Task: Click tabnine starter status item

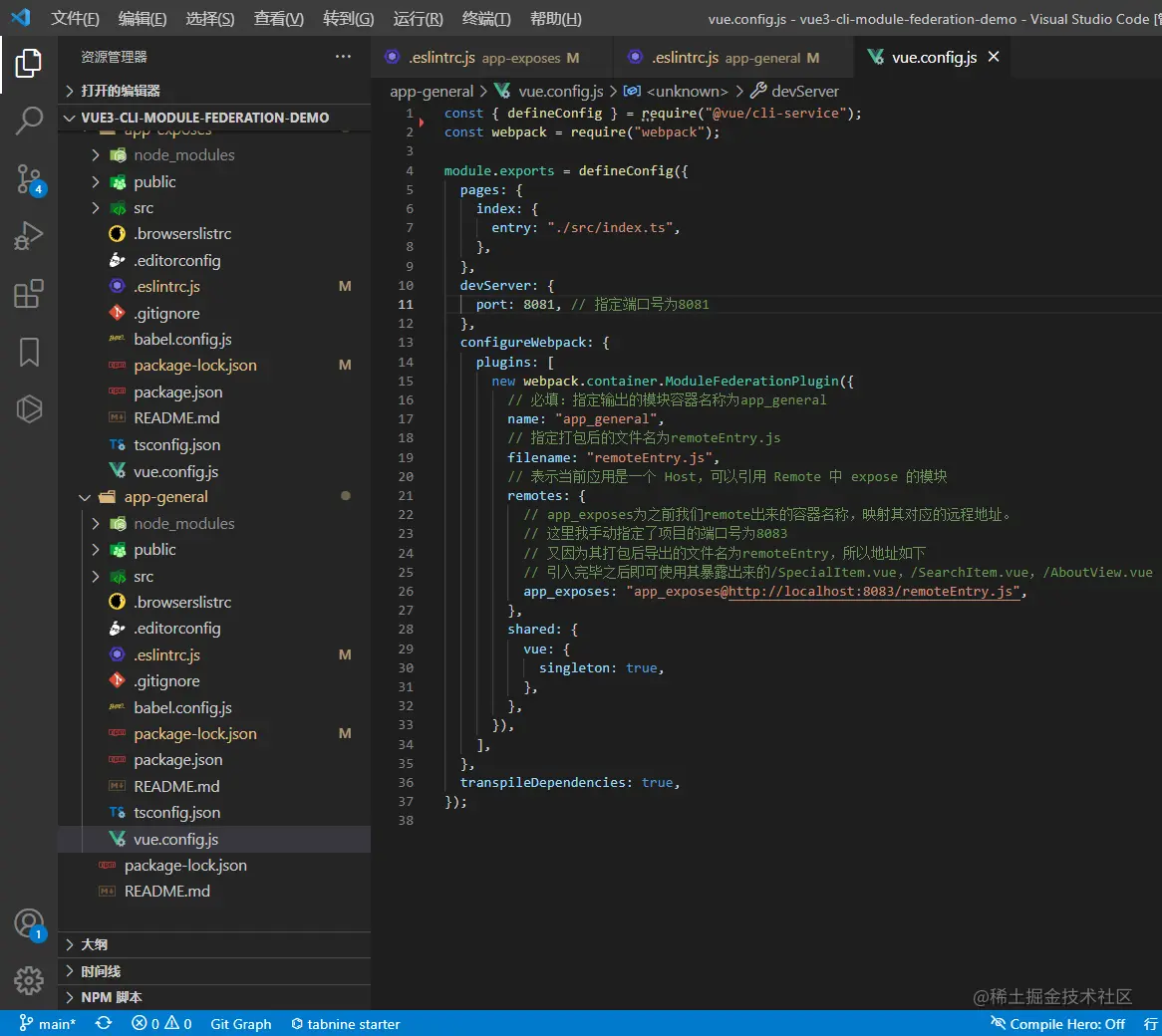Action: click(346, 1023)
